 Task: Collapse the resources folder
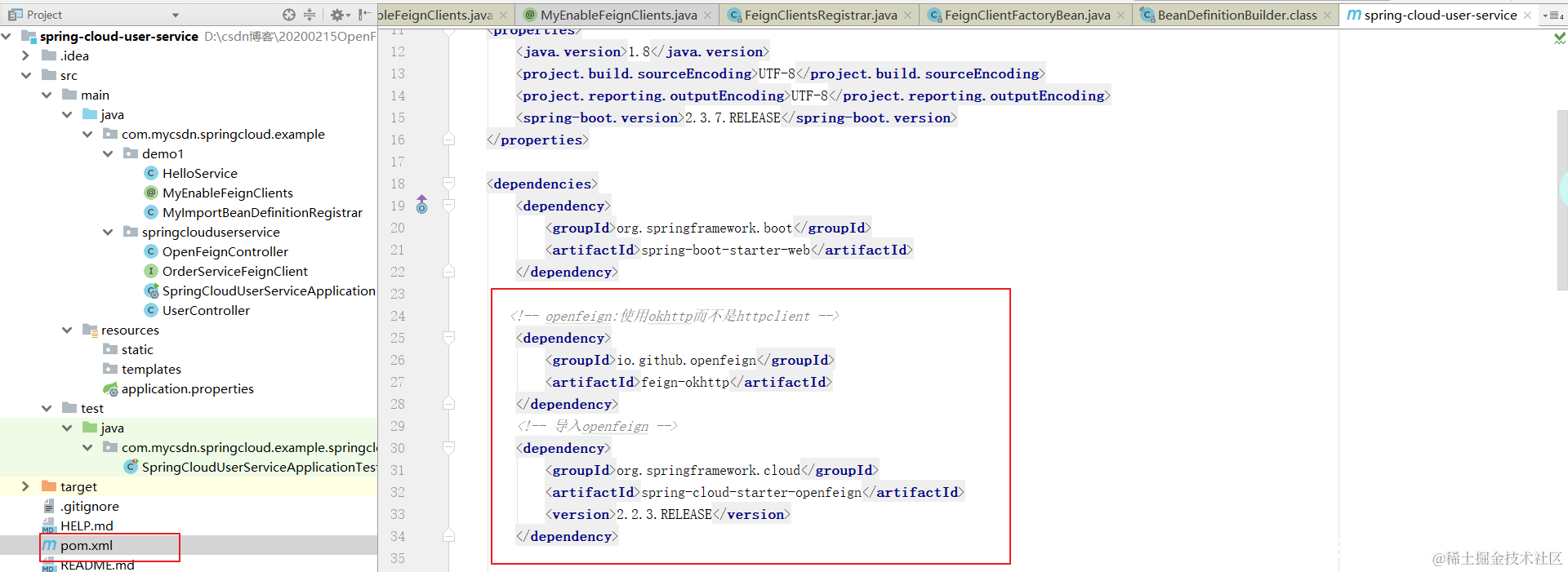pos(67,330)
